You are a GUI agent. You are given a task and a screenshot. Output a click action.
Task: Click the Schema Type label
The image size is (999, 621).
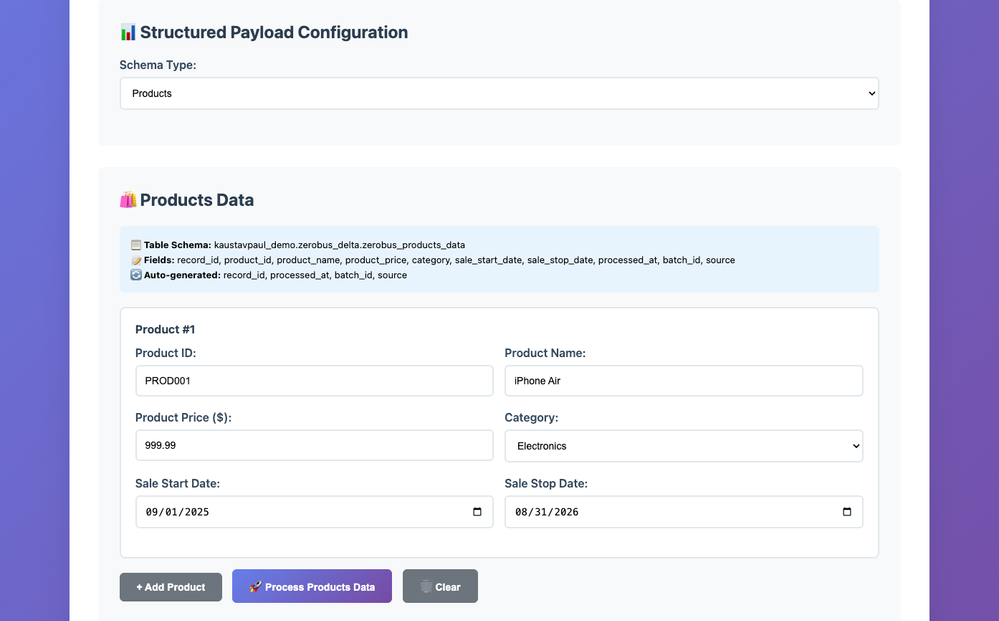click(158, 65)
